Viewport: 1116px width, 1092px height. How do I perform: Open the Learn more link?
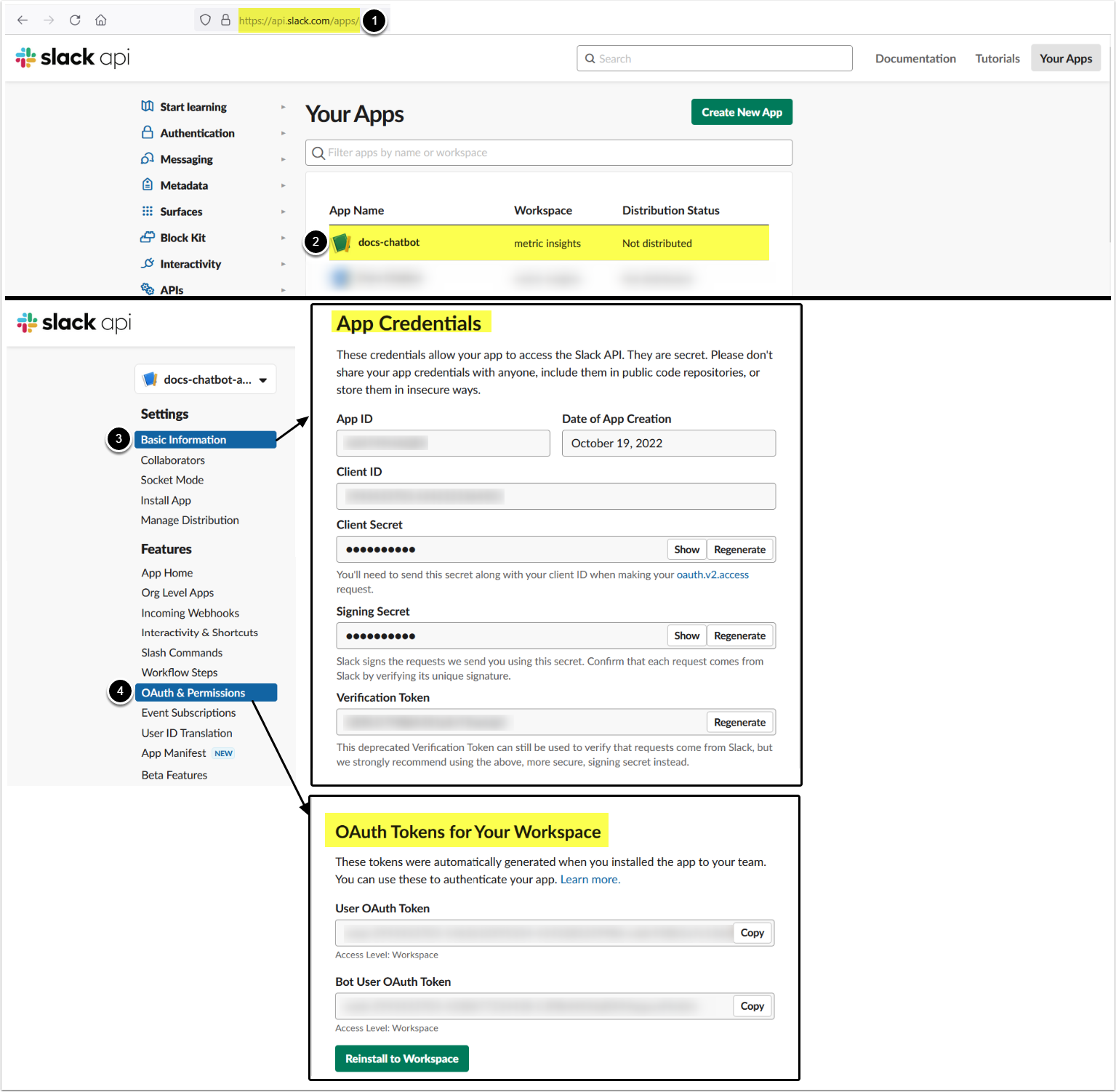click(590, 879)
